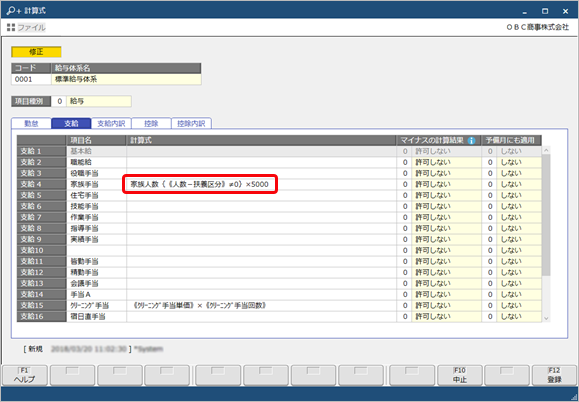Select the 控除 tab
579x402 pixels.
pos(151,124)
